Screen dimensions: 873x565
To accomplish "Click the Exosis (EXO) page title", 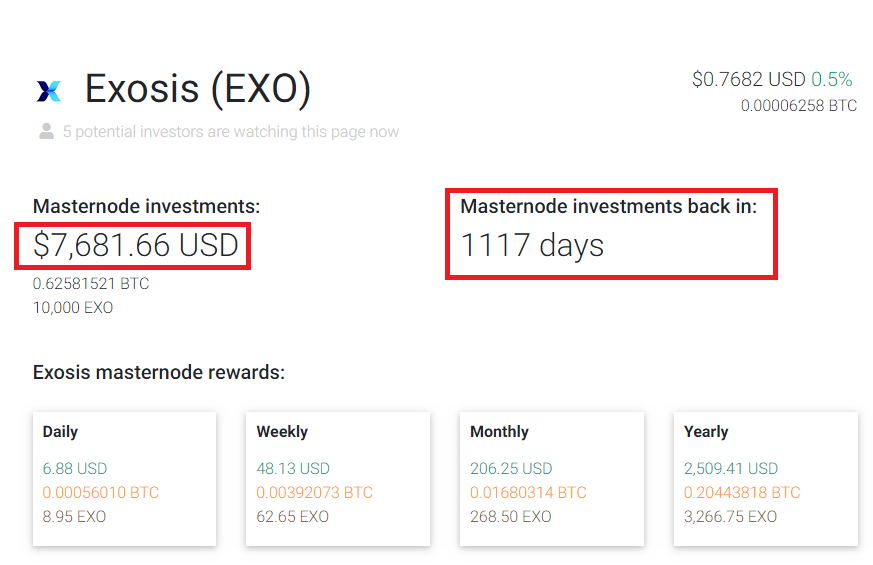I will (x=198, y=90).
